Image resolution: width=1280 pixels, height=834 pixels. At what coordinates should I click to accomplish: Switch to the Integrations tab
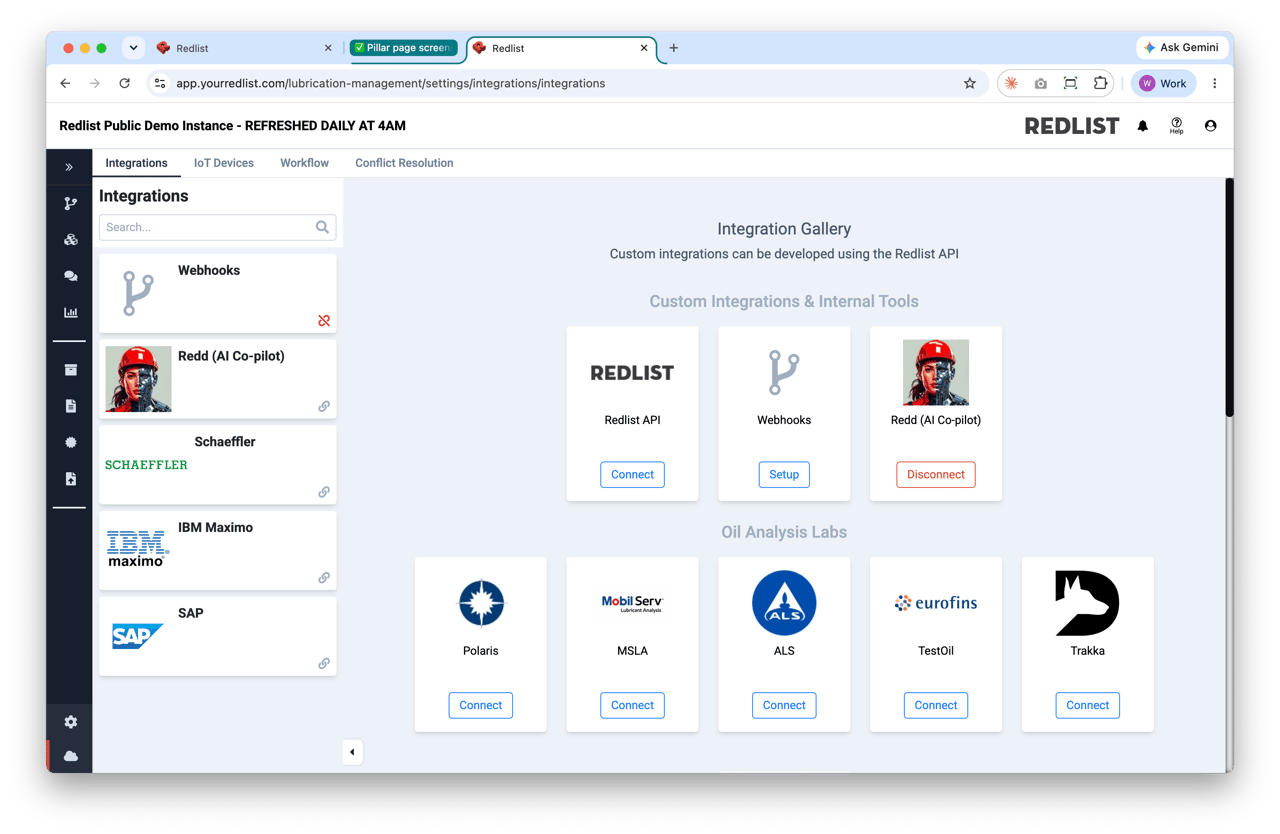tap(137, 163)
